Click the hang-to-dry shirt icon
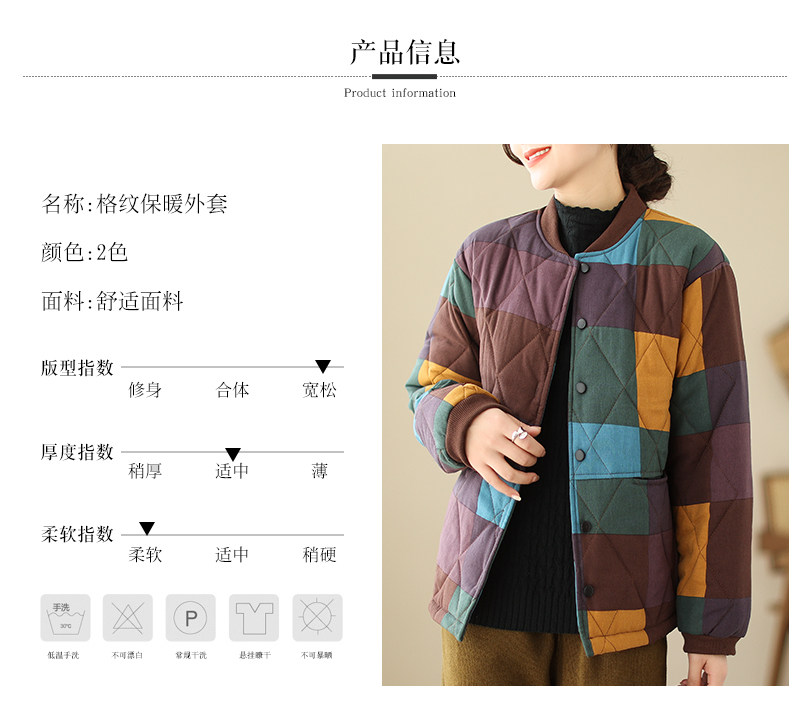Image resolution: width=800 pixels, height=713 pixels. click(x=254, y=618)
